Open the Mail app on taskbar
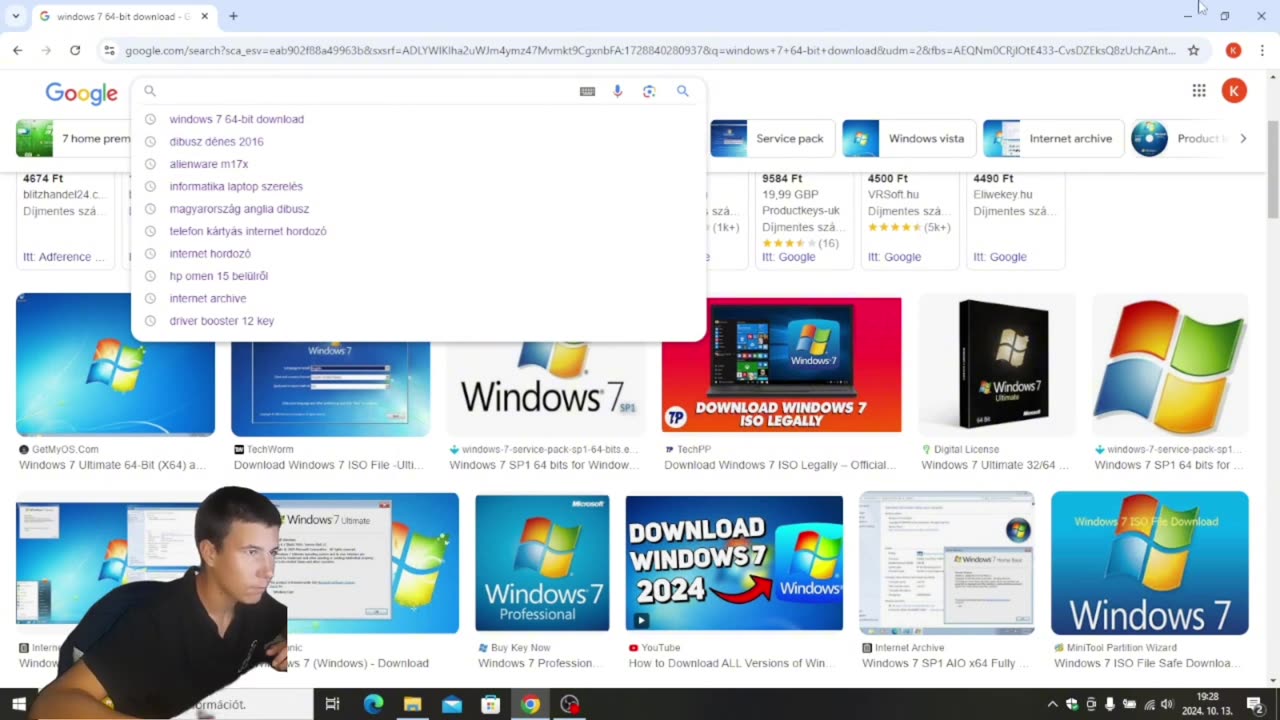Screen dimensions: 1280x720 [452, 704]
